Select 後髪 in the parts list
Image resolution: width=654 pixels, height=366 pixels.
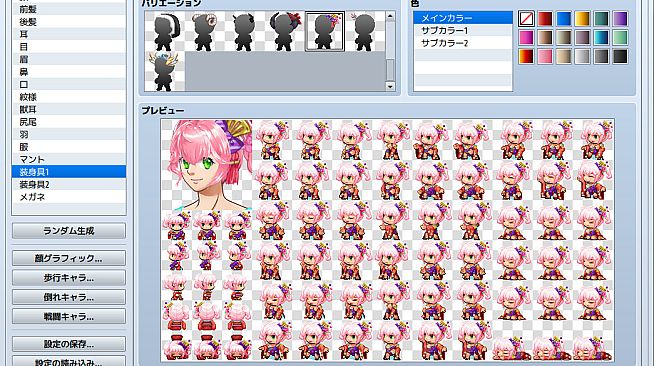(69, 22)
